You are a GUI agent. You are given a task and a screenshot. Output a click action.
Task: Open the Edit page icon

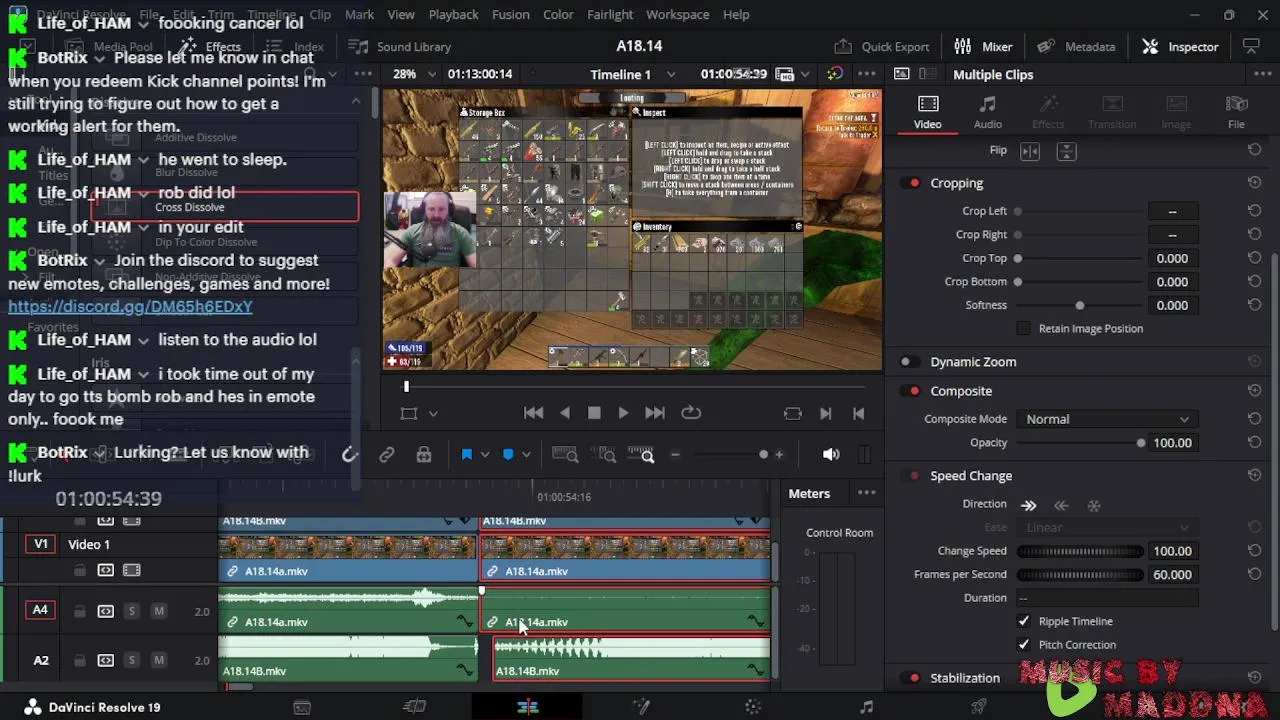[528, 707]
